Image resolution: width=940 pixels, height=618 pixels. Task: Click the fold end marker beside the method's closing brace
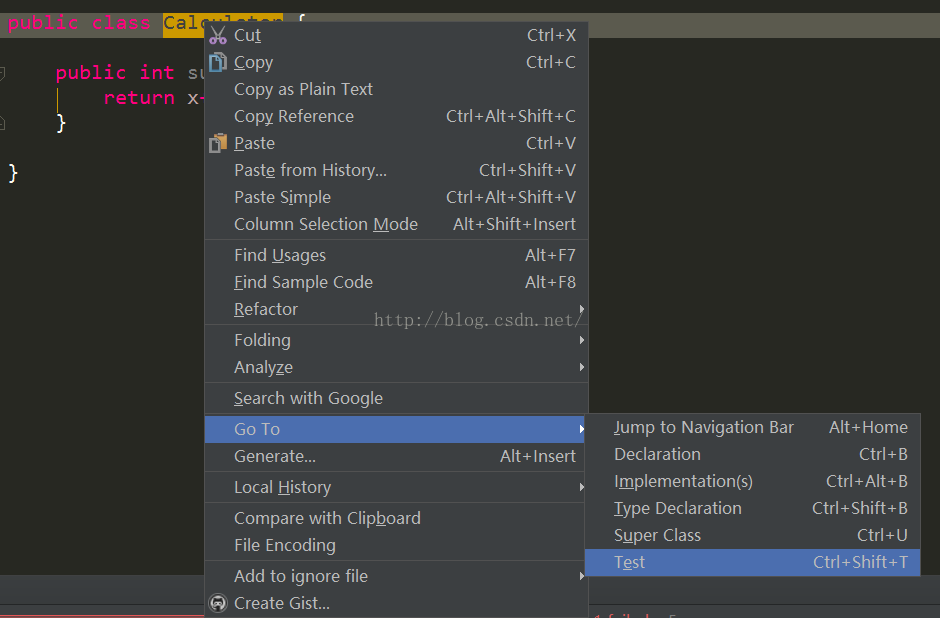pyautogui.click(x=2, y=123)
